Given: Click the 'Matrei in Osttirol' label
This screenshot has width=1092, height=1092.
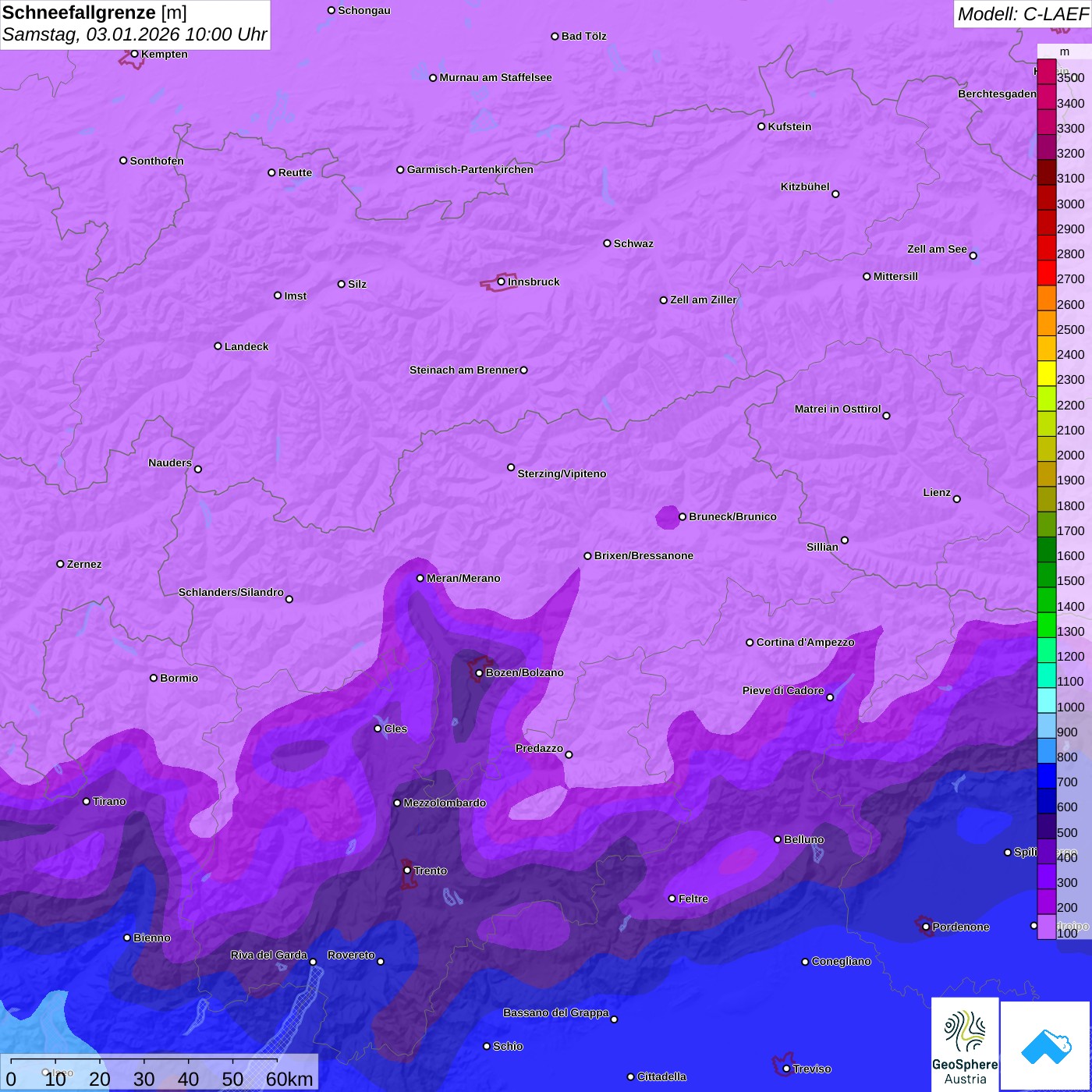Looking at the screenshot, I should pyautogui.click(x=838, y=409).
